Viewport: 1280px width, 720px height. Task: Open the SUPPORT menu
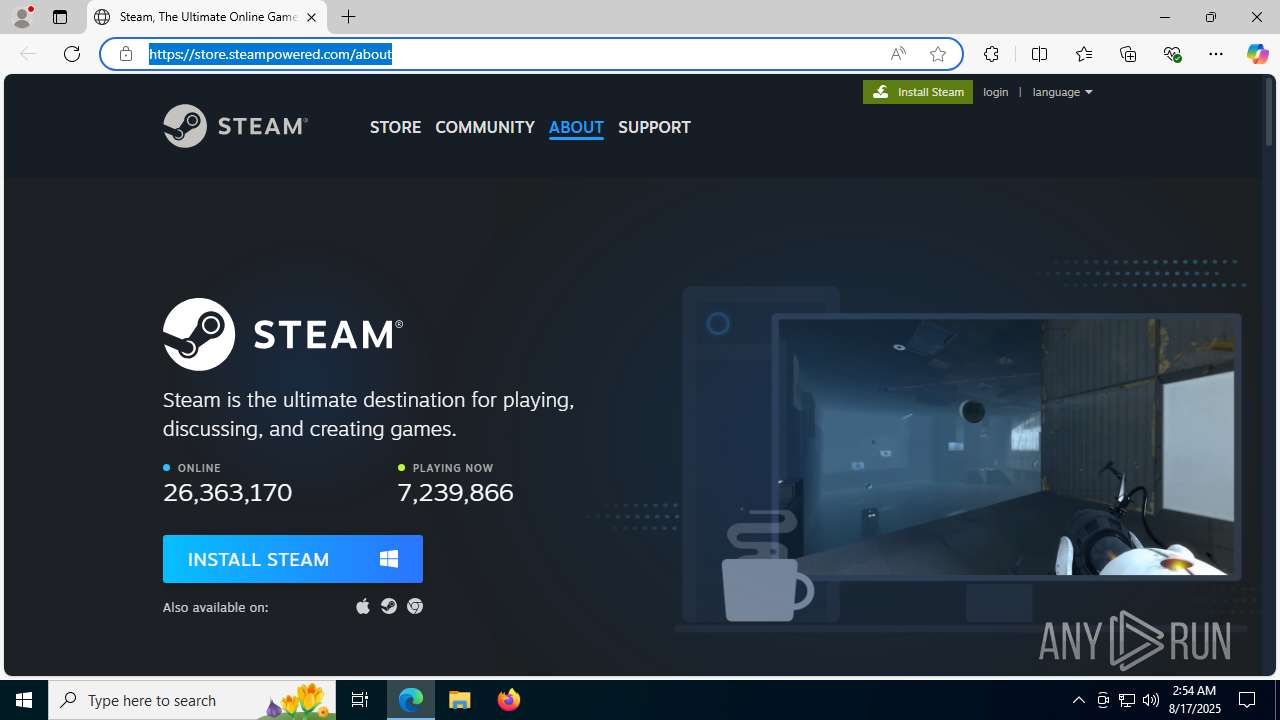click(654, 127)
